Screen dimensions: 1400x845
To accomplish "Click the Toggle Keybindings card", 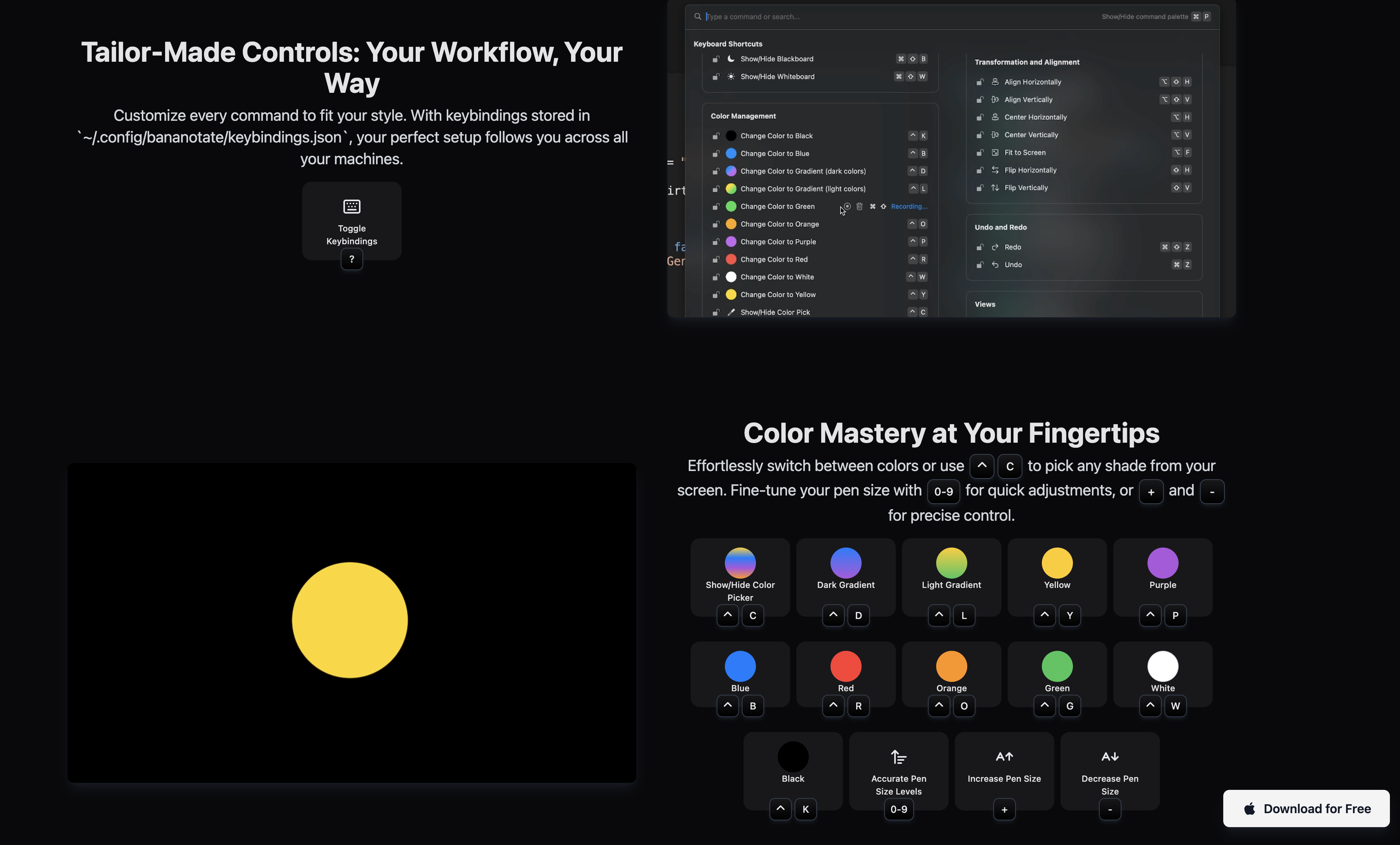I will pyautogui.click(x=352, y=221).
